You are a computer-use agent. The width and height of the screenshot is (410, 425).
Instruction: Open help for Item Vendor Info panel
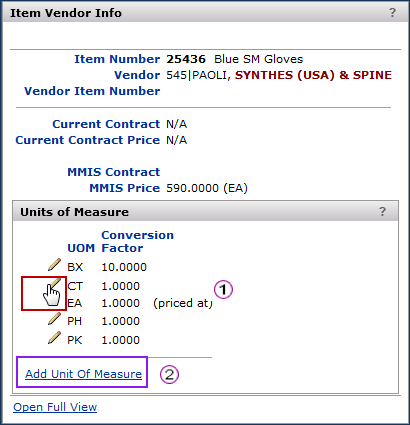(392, 13)
